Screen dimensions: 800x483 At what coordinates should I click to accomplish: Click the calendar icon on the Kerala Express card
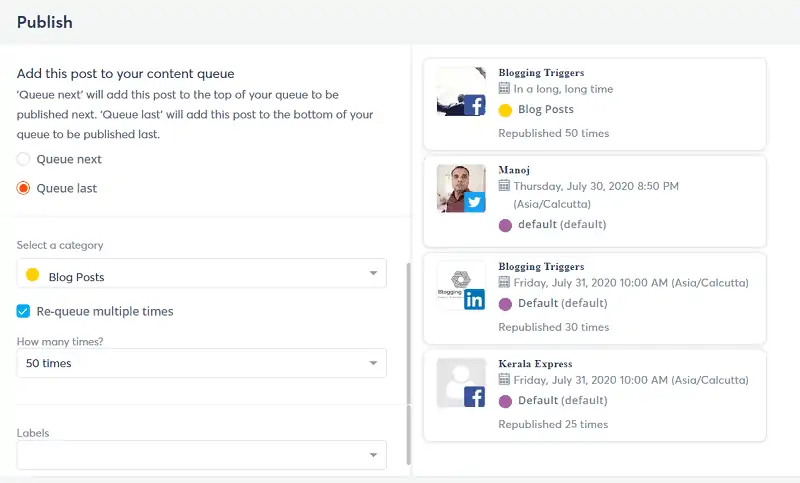coord(504,379)
